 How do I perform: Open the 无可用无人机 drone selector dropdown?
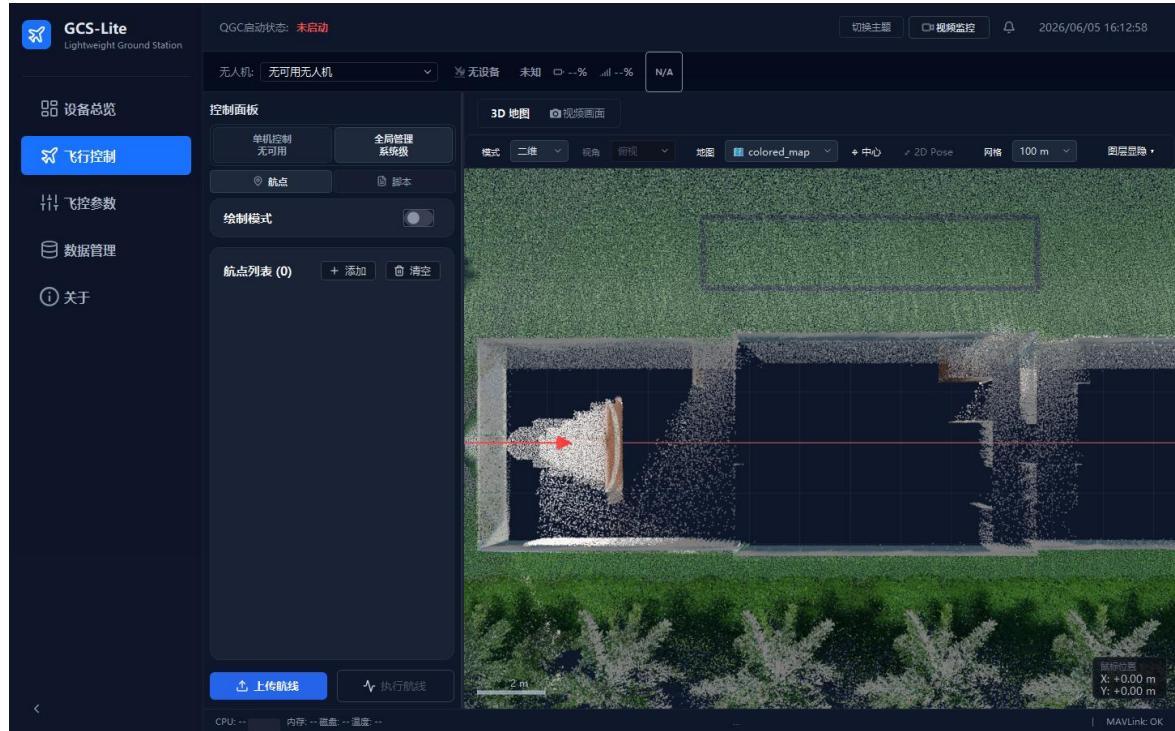click(x=348, y=72)
